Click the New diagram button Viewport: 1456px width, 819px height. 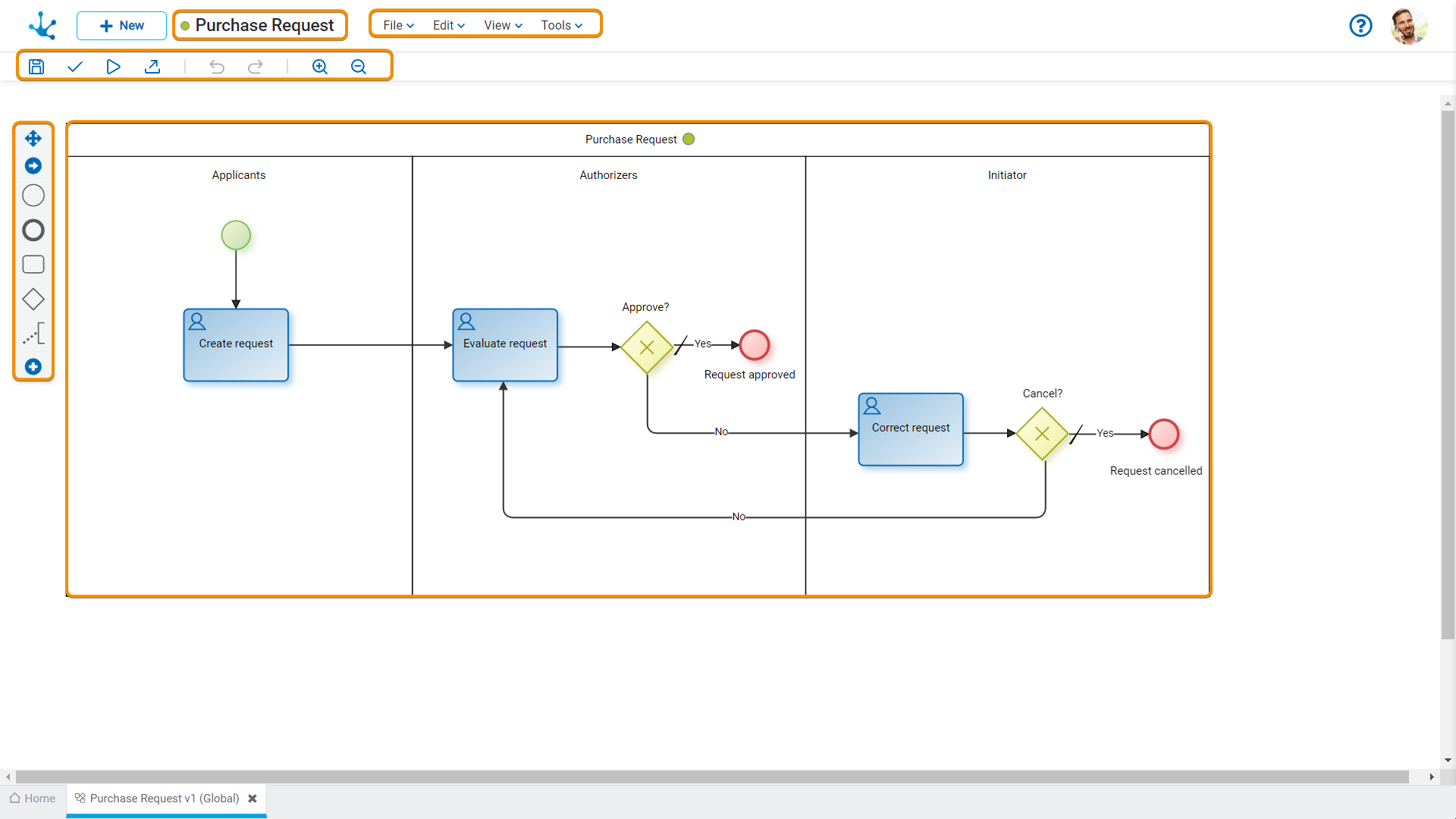tap(119, 25)
